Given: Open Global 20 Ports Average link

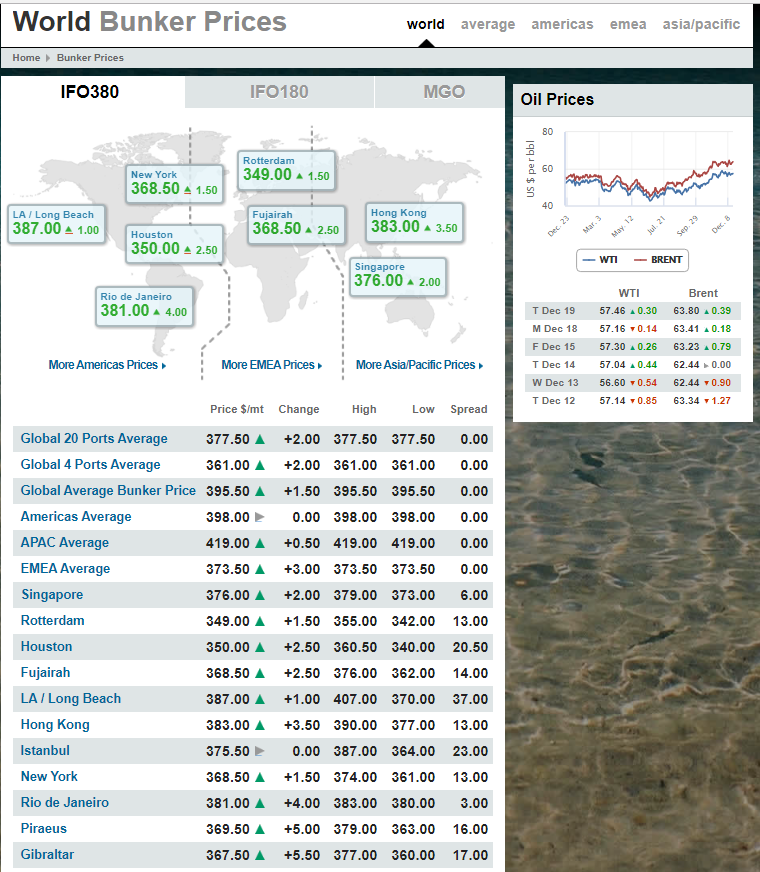Looking at the screenshot, I should (94, 439).
